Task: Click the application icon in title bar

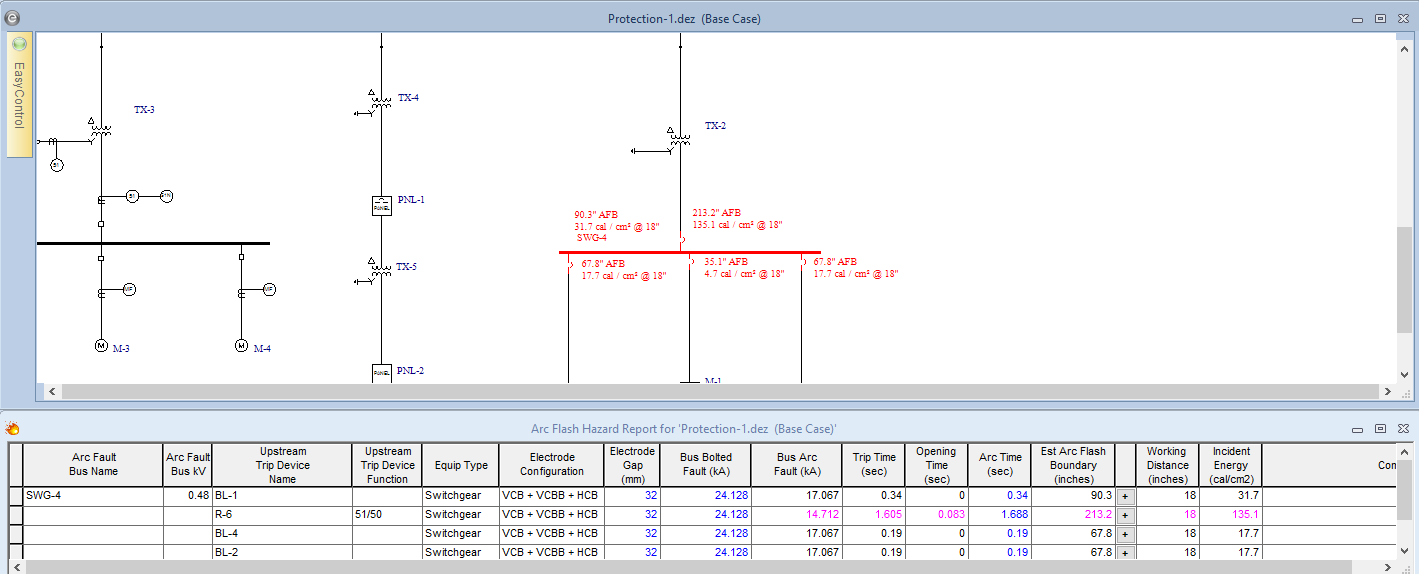Action: [12, 17]
